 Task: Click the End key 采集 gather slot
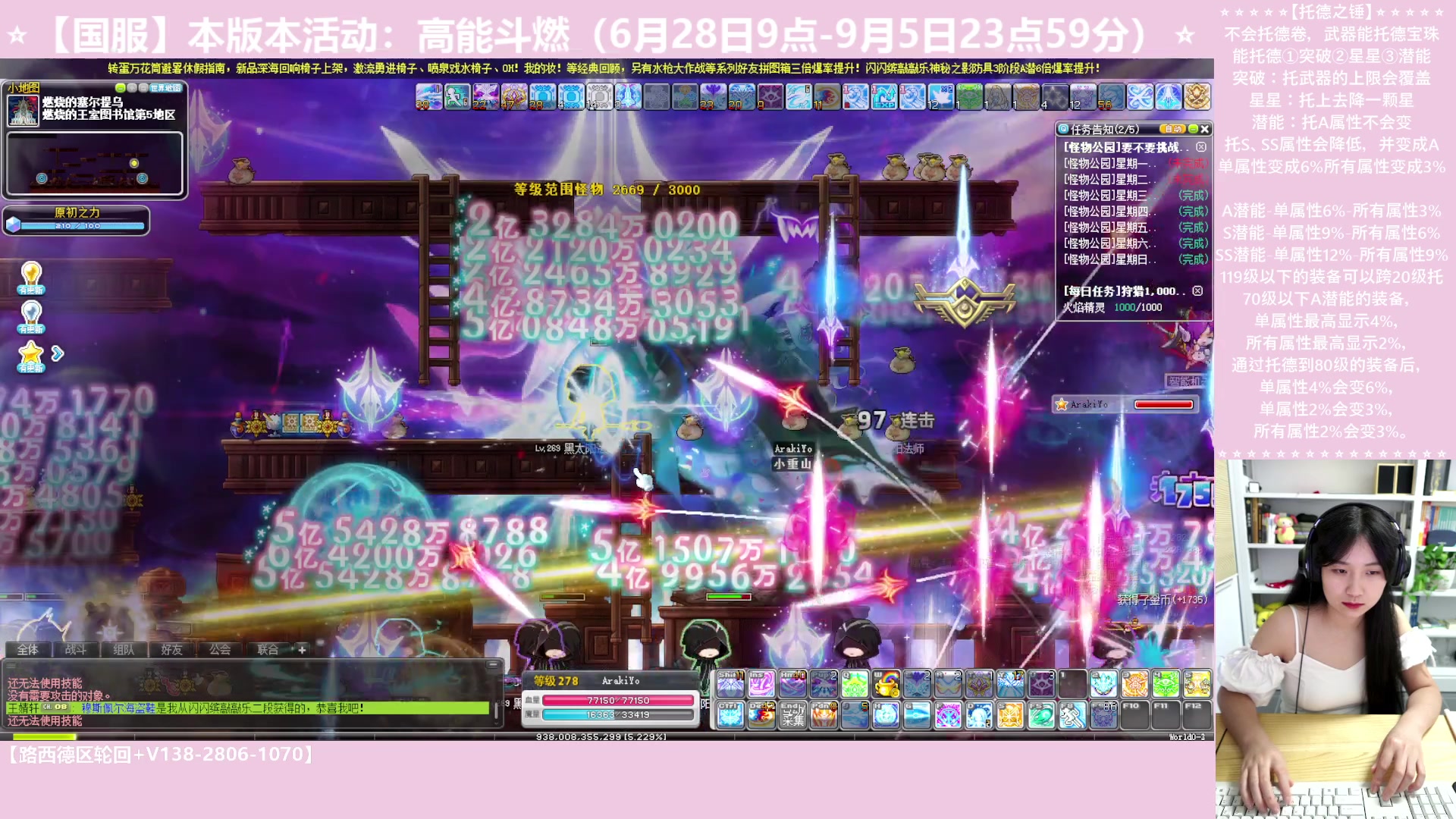(792, 714)
